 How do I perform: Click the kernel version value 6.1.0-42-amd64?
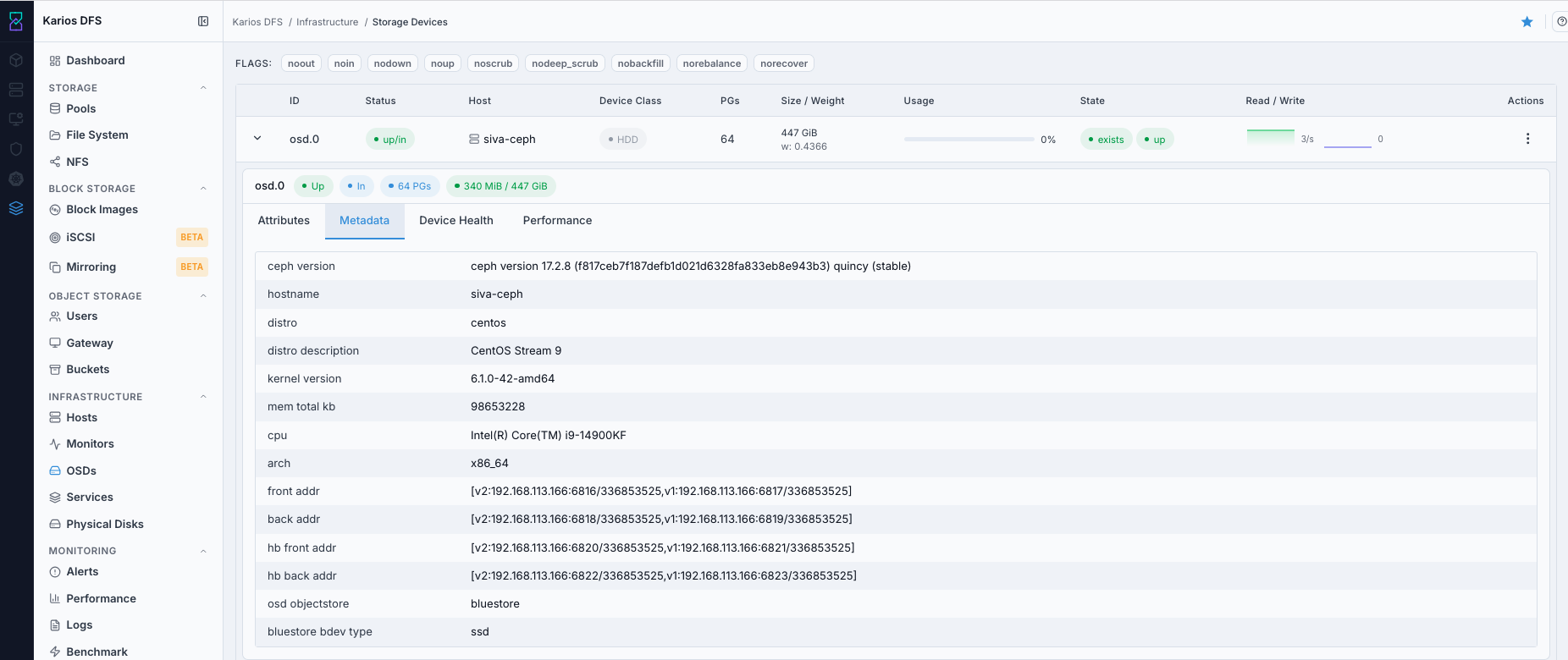(513, 379)
